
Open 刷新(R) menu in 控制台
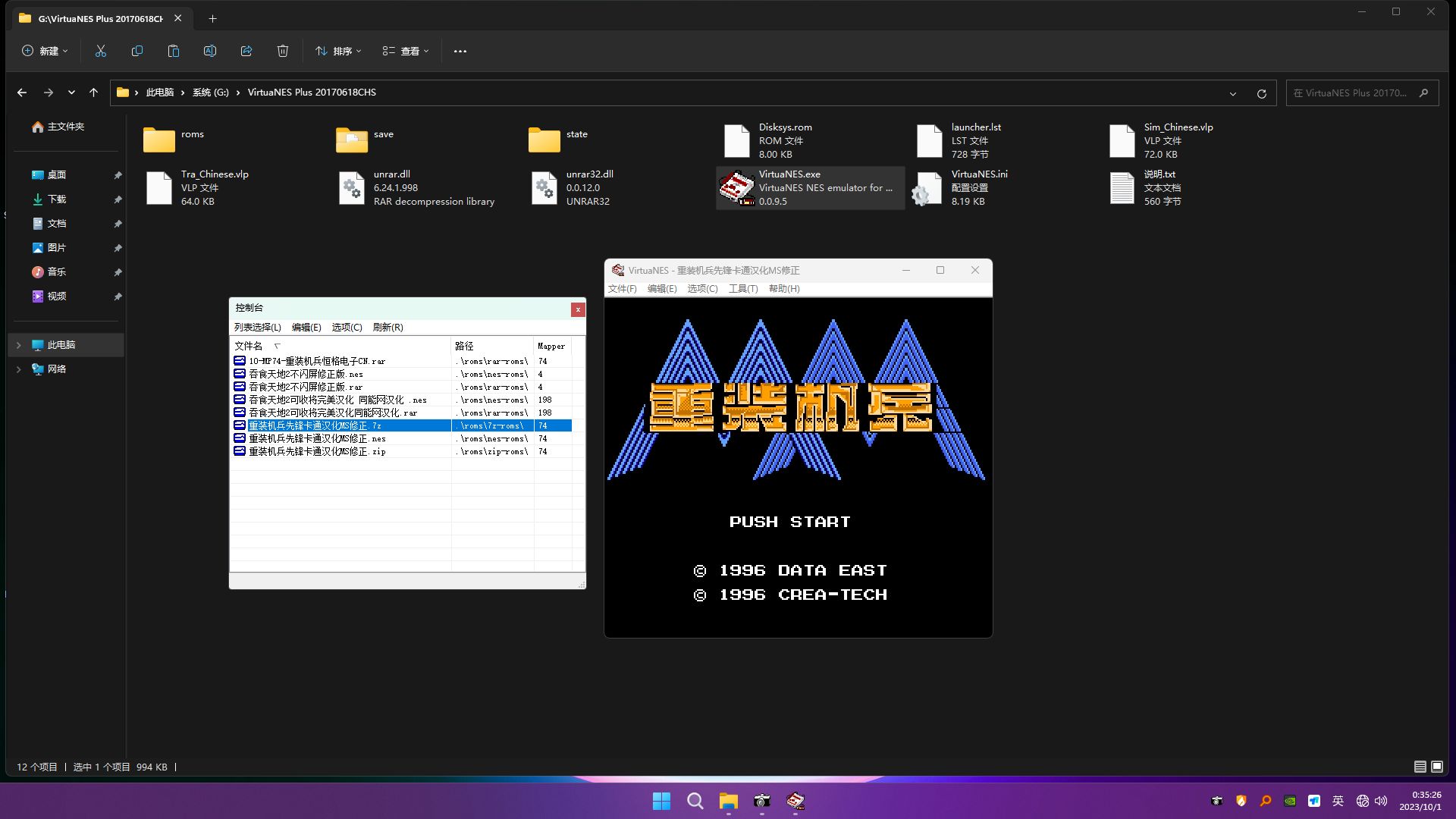(x=388, y=328)
